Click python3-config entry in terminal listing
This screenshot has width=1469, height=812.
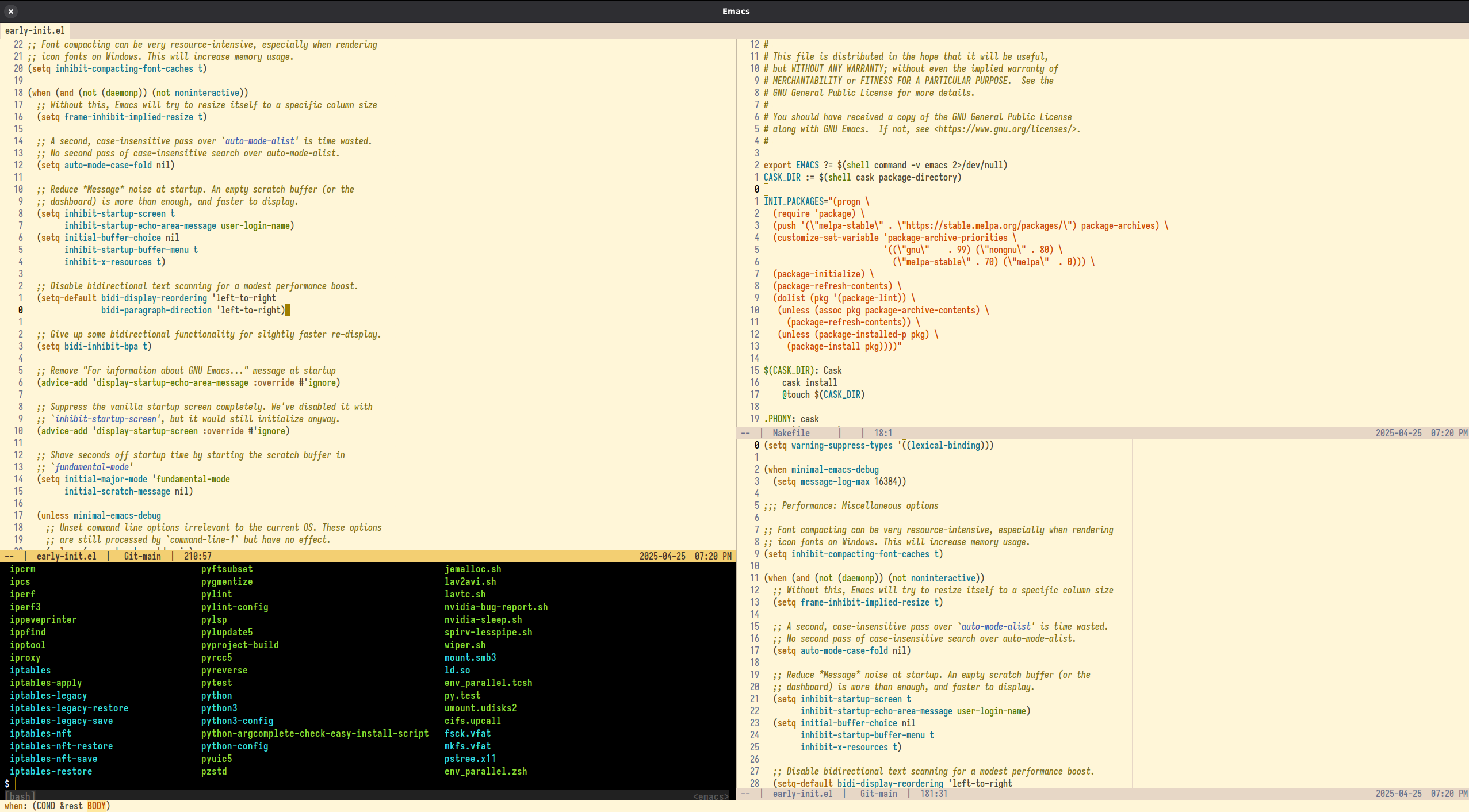click(x=237, y=721)
